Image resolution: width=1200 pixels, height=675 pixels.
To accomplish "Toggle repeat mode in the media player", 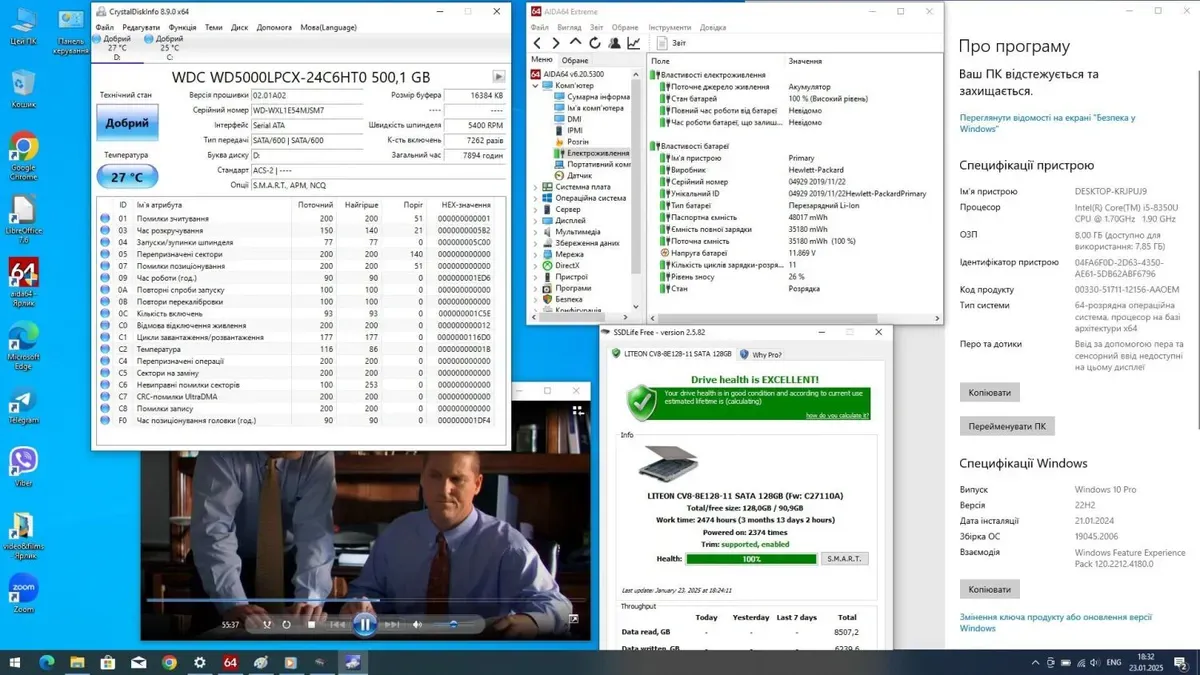I will tap(287, 625).
